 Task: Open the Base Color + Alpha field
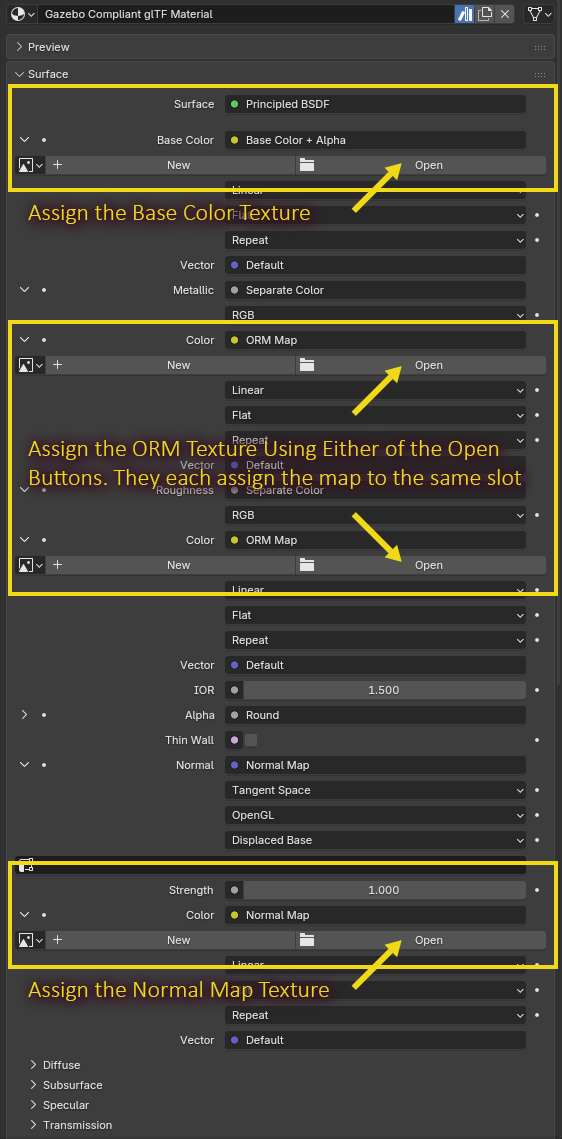tap(375, 140)
